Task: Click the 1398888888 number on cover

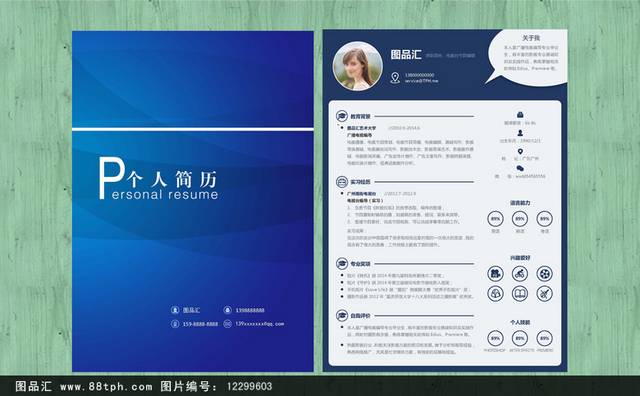Action: 250,310
